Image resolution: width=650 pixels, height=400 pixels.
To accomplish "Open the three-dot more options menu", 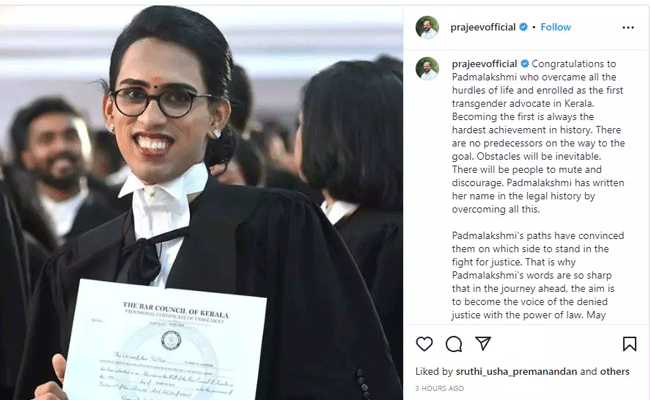I will click(x=628, y=27).
